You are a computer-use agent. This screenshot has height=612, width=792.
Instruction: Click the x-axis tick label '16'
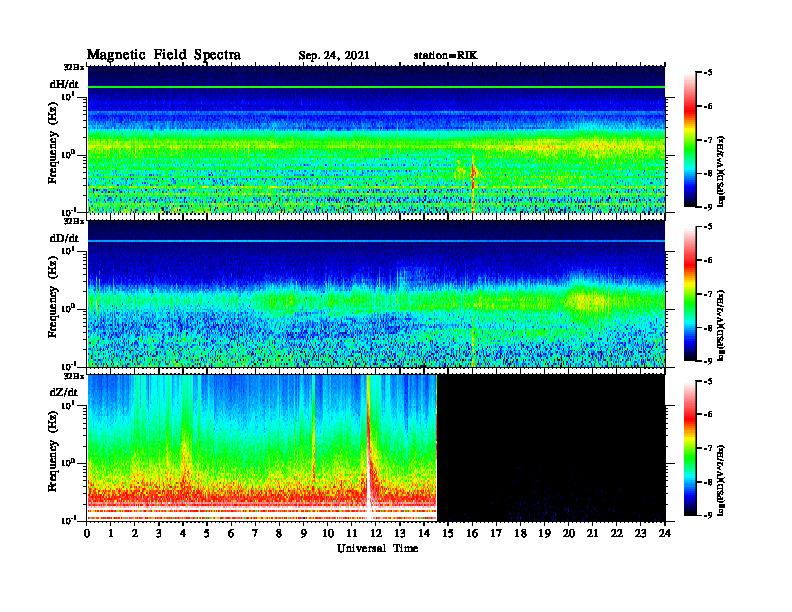(472, 533)
